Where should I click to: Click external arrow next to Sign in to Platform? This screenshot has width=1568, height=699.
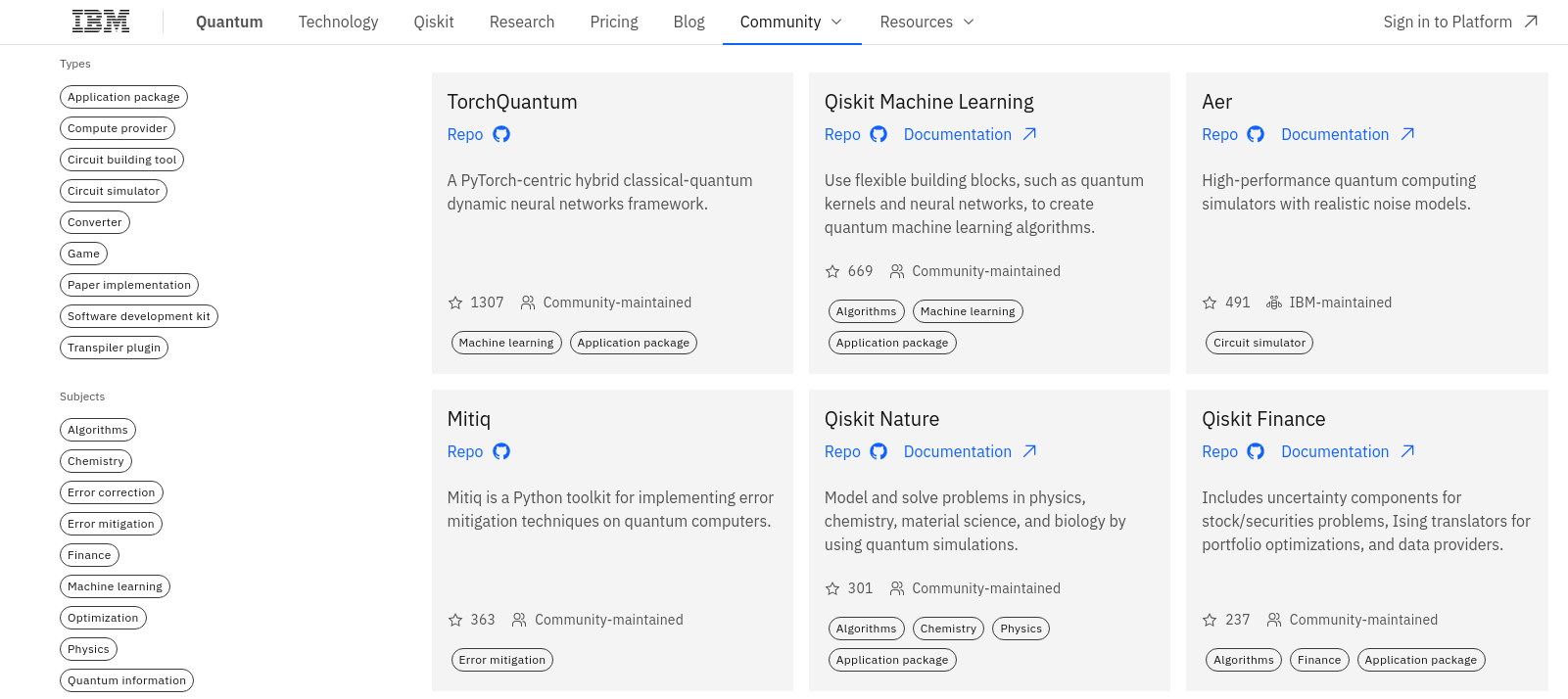point(1532,22)
